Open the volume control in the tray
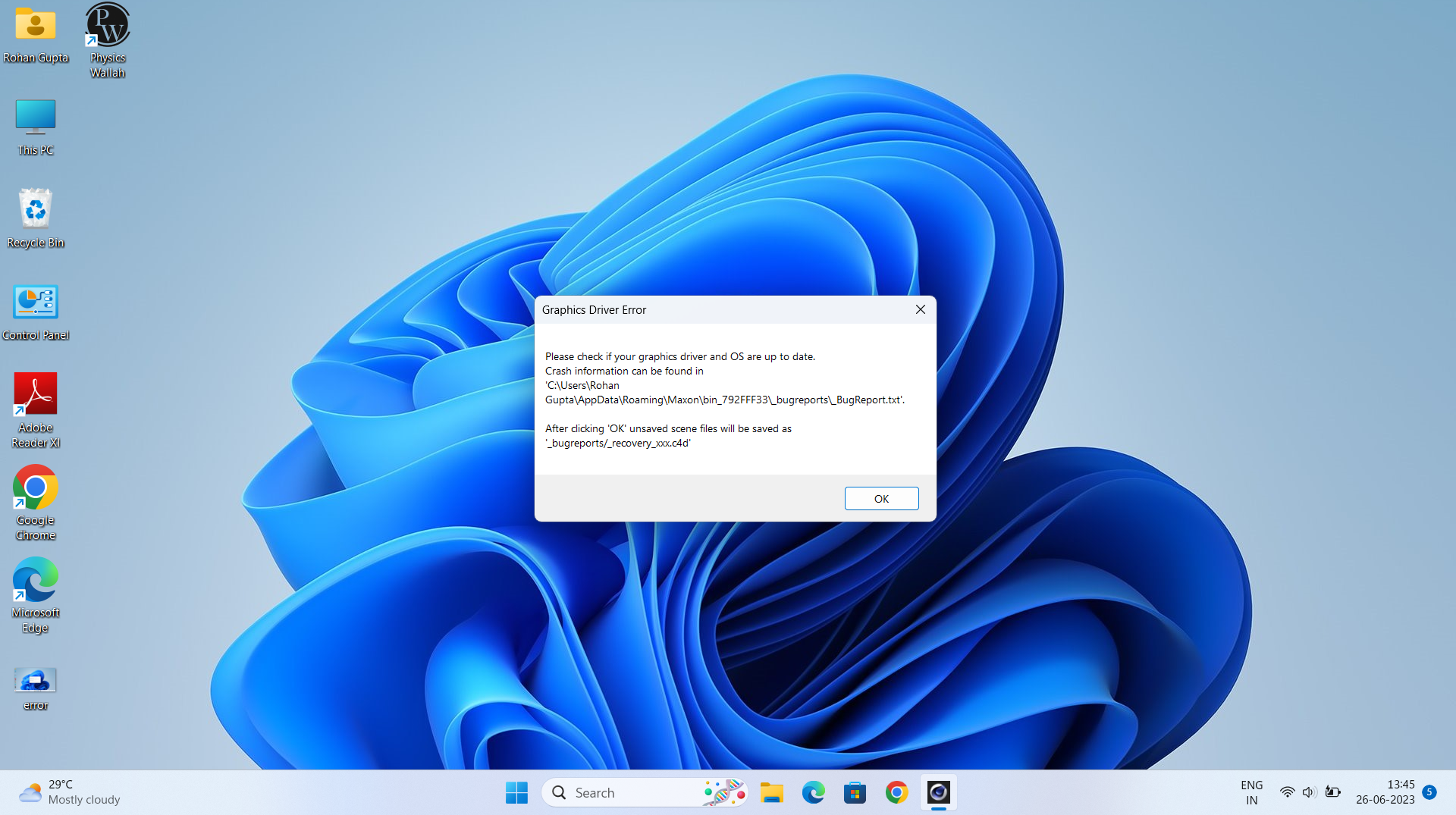The width and height of the screenshot is (1456, 815). point(1310,792)
